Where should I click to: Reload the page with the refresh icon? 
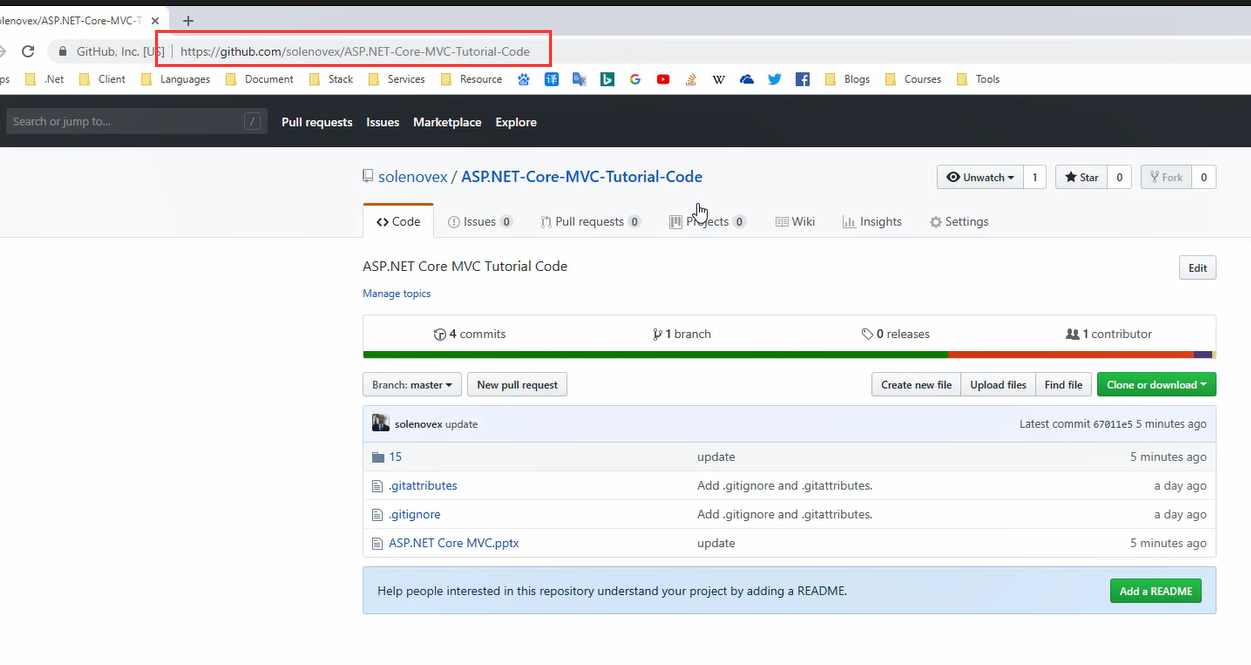(28, 51)
